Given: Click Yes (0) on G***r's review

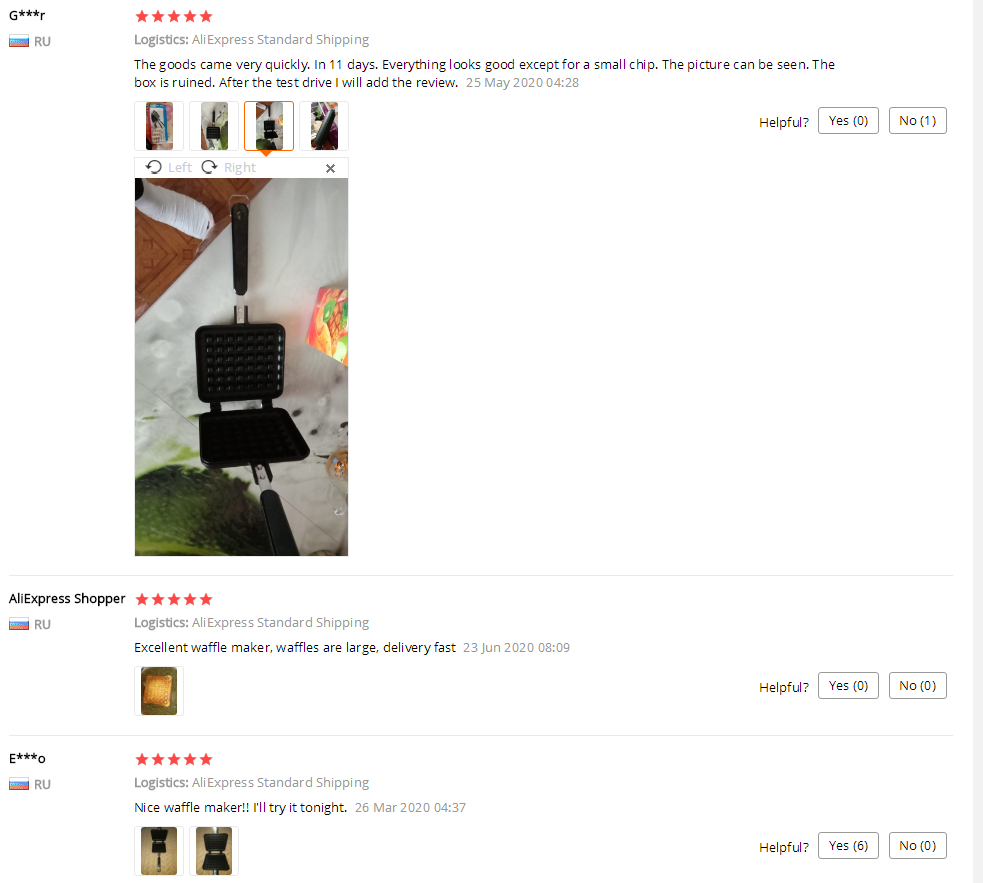Looking at the screenshot, I should pyautogui.click(x=848, y=121).
